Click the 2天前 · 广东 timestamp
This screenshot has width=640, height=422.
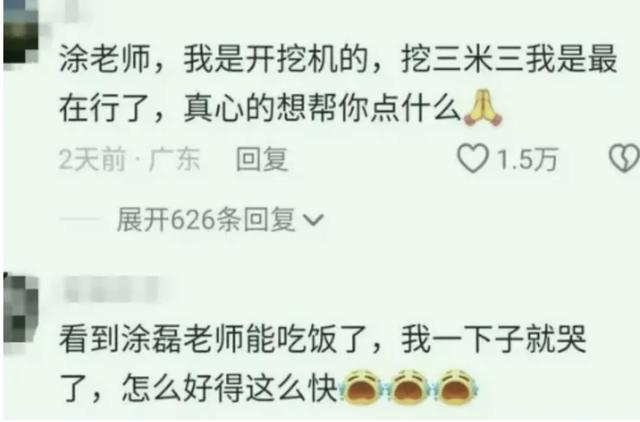pyautogui.click(x=129, y=159)
